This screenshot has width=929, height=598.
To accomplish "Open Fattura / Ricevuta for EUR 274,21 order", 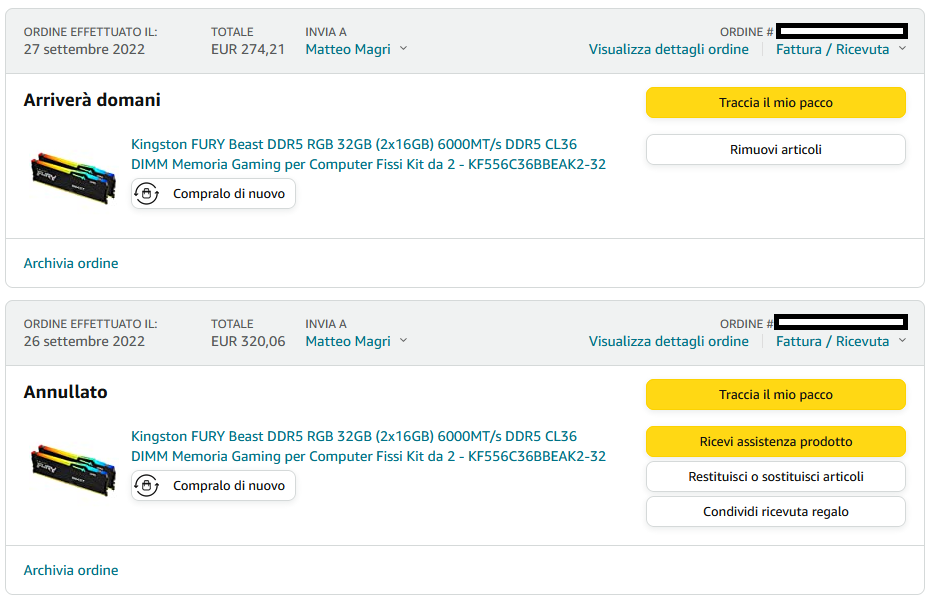I will tap(832, 49).
